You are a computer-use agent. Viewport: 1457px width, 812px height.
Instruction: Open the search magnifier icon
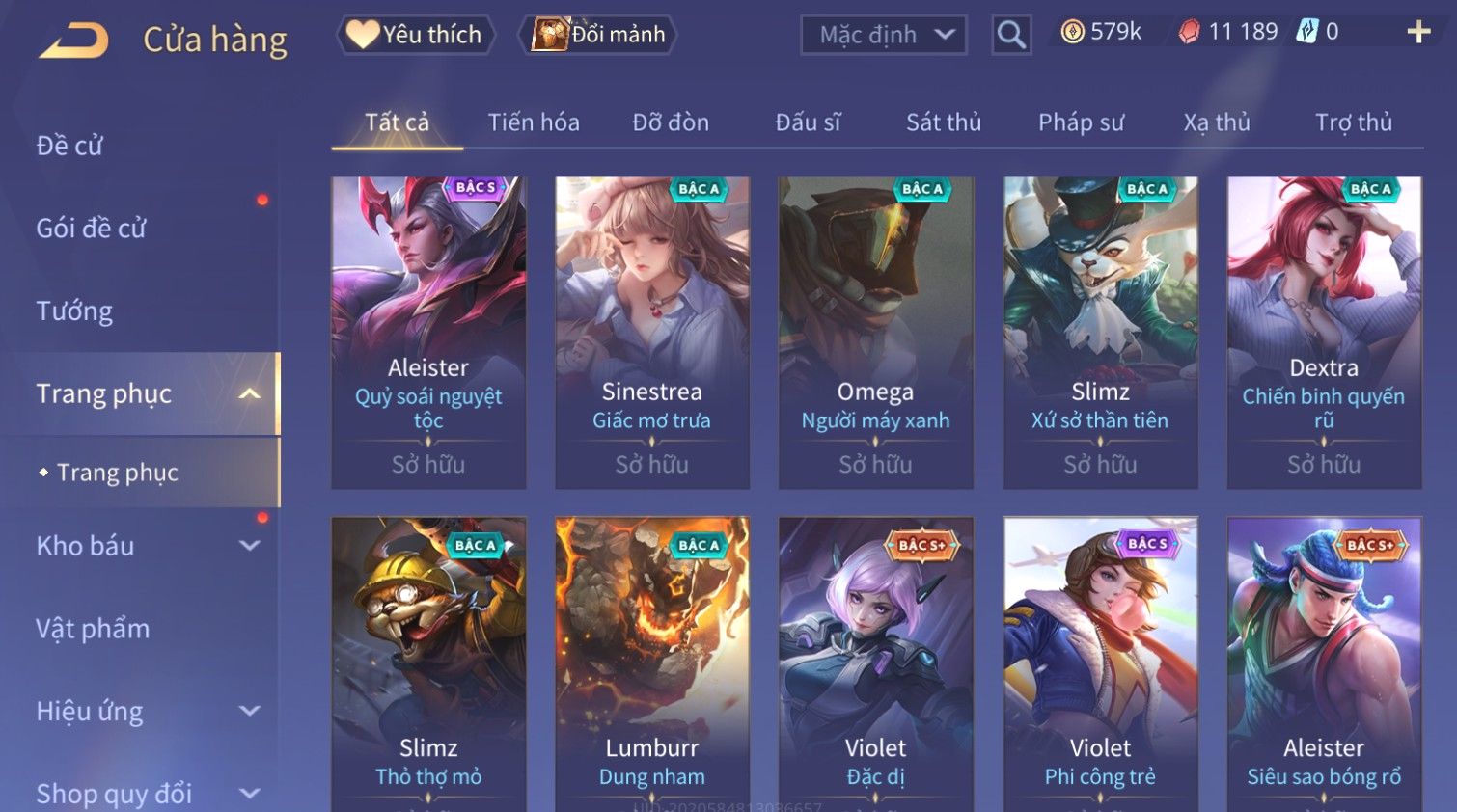click(x=1011, y=35)
